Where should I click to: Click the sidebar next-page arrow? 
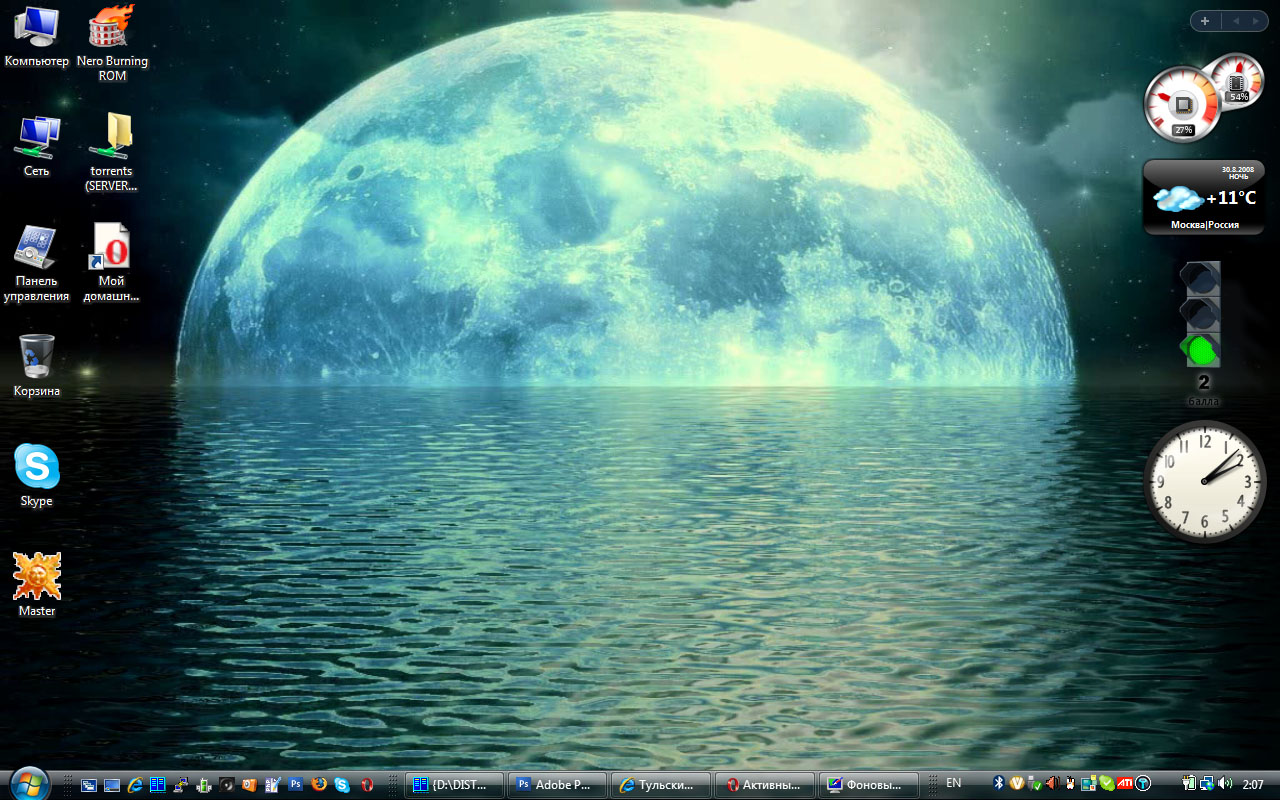[x=1256, y=21]
